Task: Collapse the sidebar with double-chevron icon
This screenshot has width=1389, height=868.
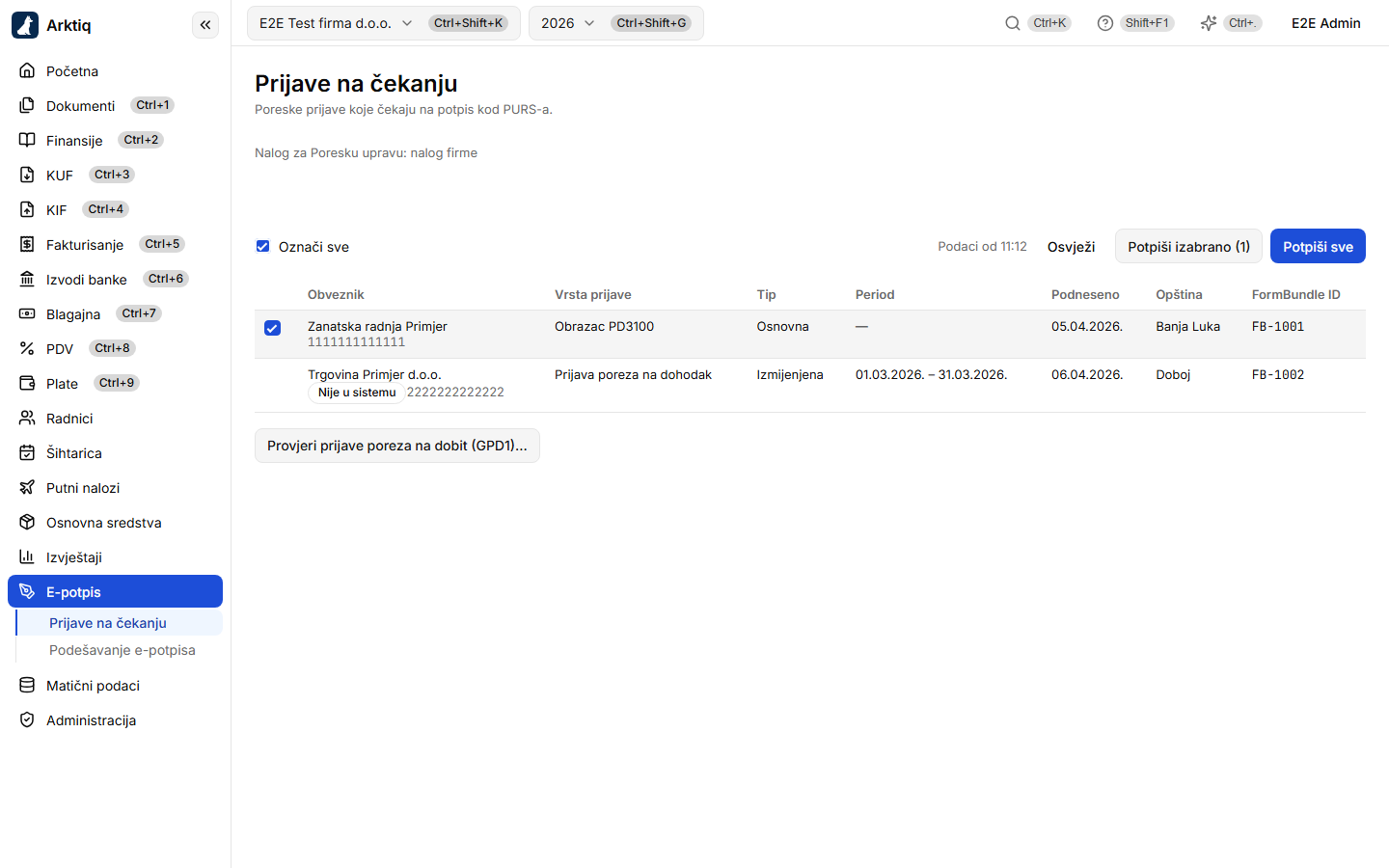Action: click(x=205, y=25)
